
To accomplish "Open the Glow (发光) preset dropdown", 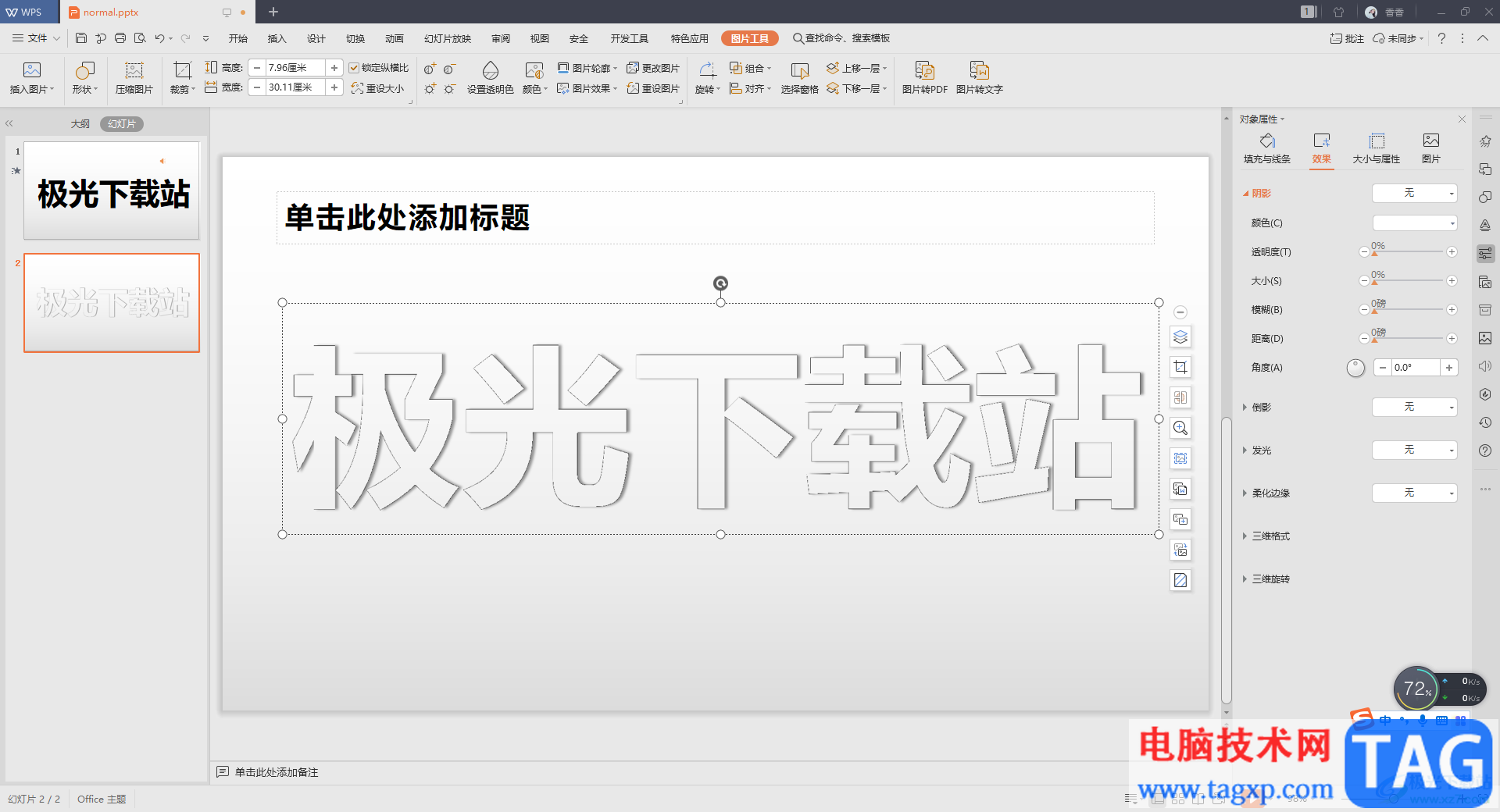I will [1415, 450].
